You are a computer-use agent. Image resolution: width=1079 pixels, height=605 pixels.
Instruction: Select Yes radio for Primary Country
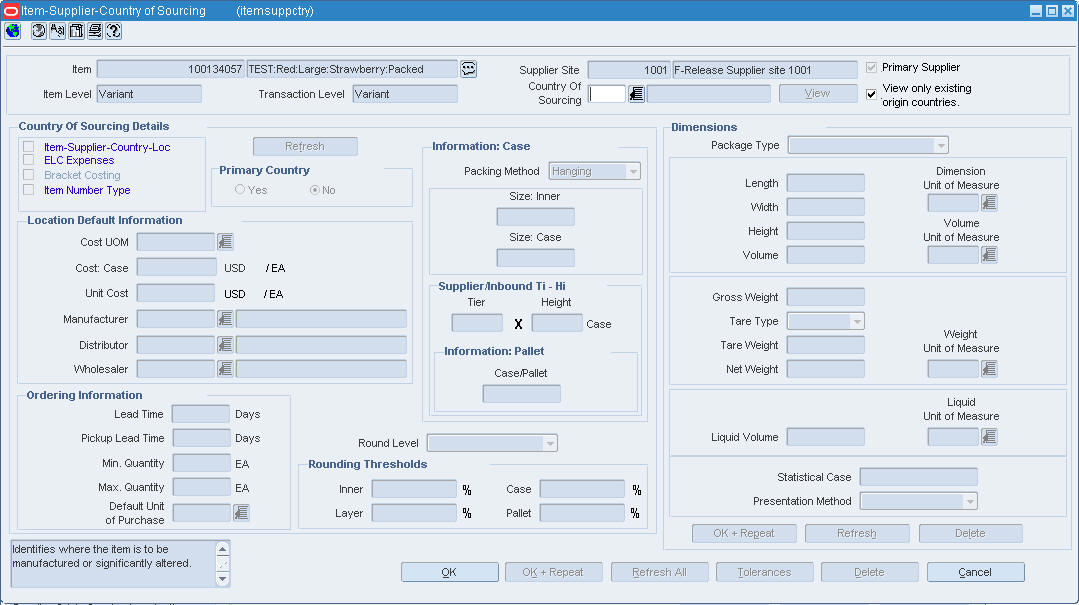239,189
